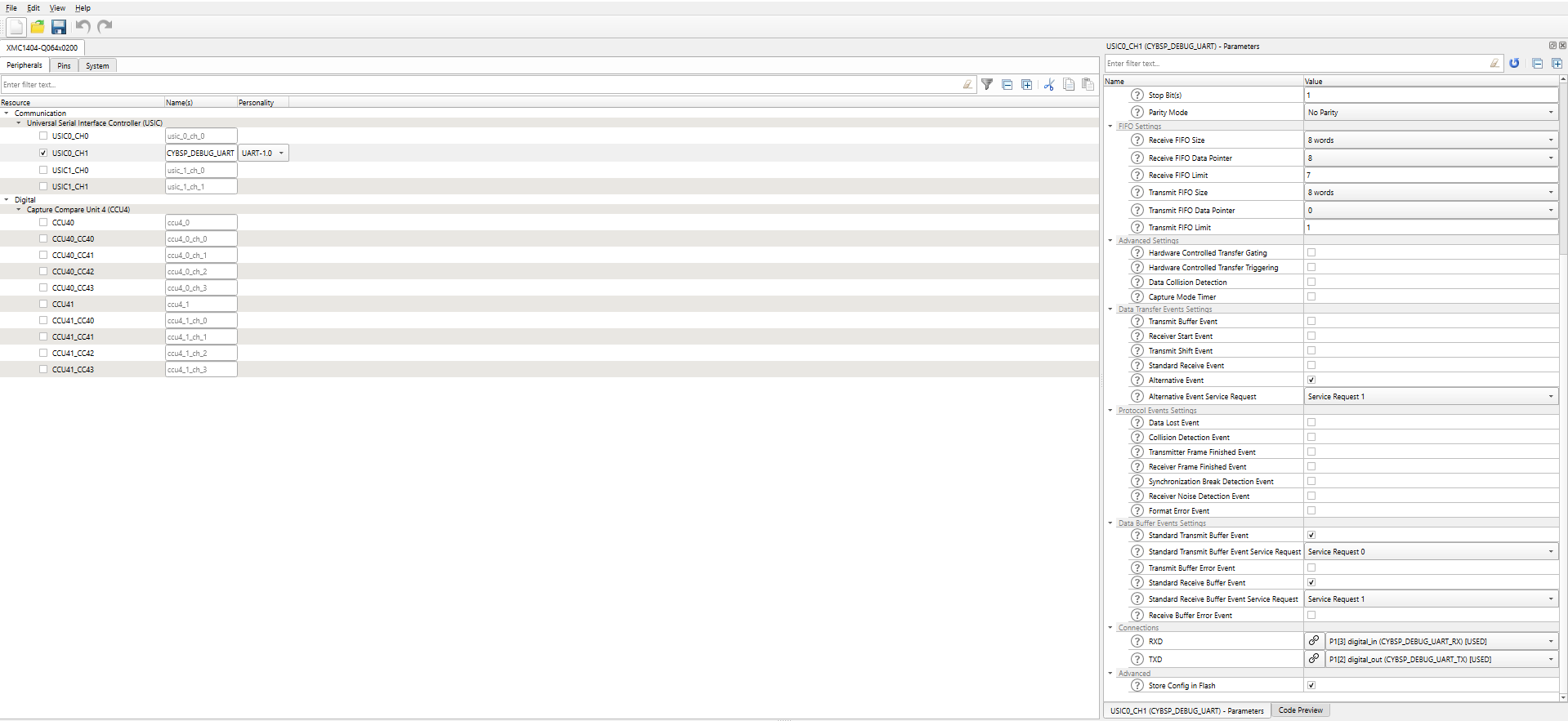Enable the CCU41_CC43 resource
Viewport: 1568px width, 721px height.
tap(43, 369)
